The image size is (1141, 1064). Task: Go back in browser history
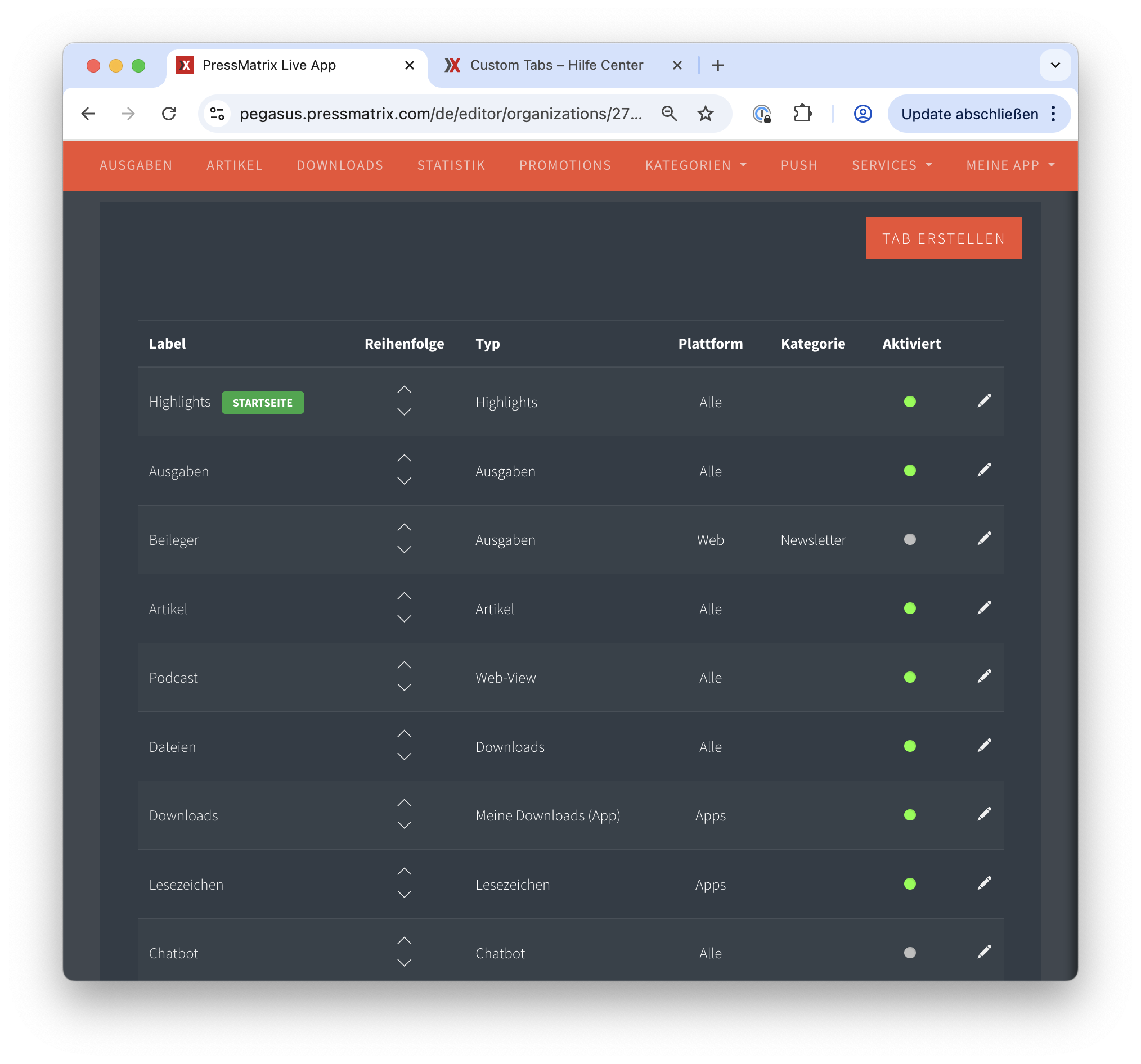[88, 114]
